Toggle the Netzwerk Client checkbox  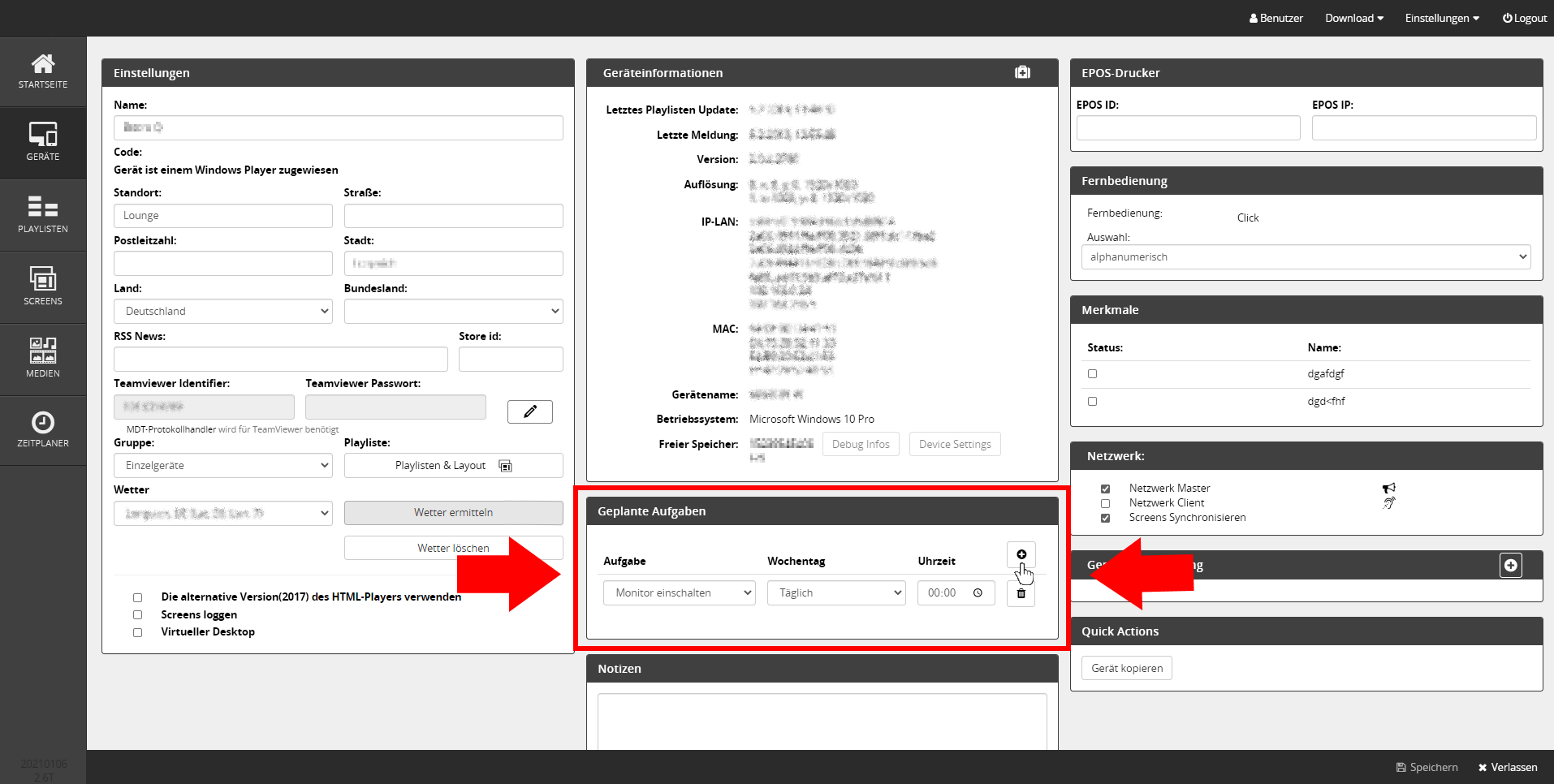click(x=1105, y=503)
